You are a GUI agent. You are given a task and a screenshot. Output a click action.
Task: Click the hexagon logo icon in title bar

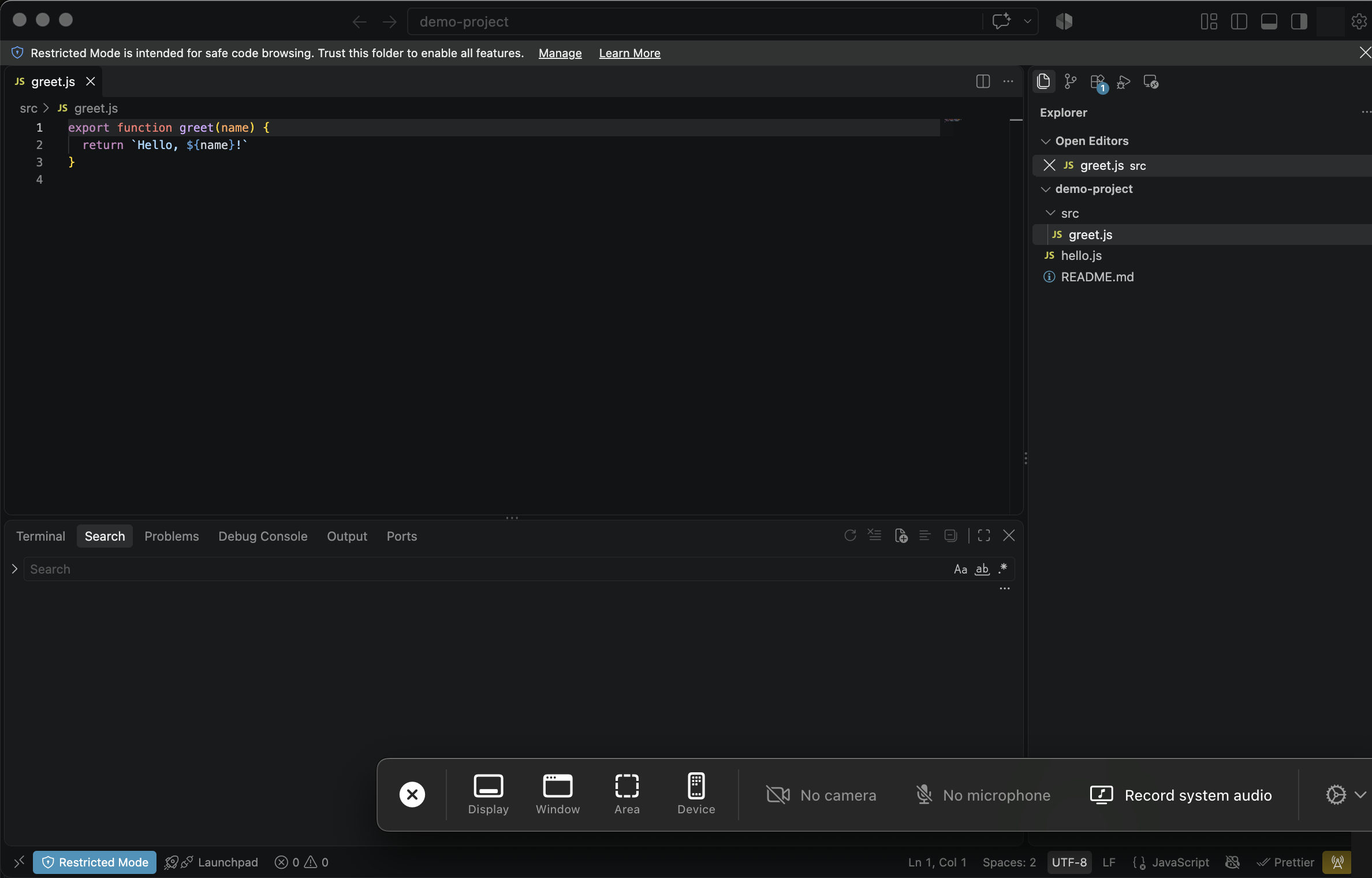[1064, 21]
